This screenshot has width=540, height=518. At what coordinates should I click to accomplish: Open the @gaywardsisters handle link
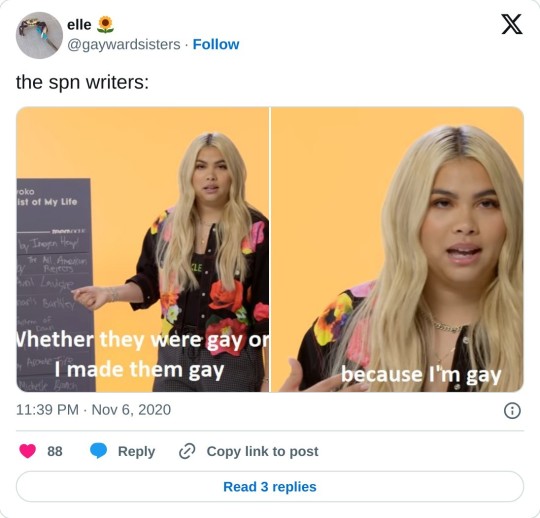pos(124,44)
